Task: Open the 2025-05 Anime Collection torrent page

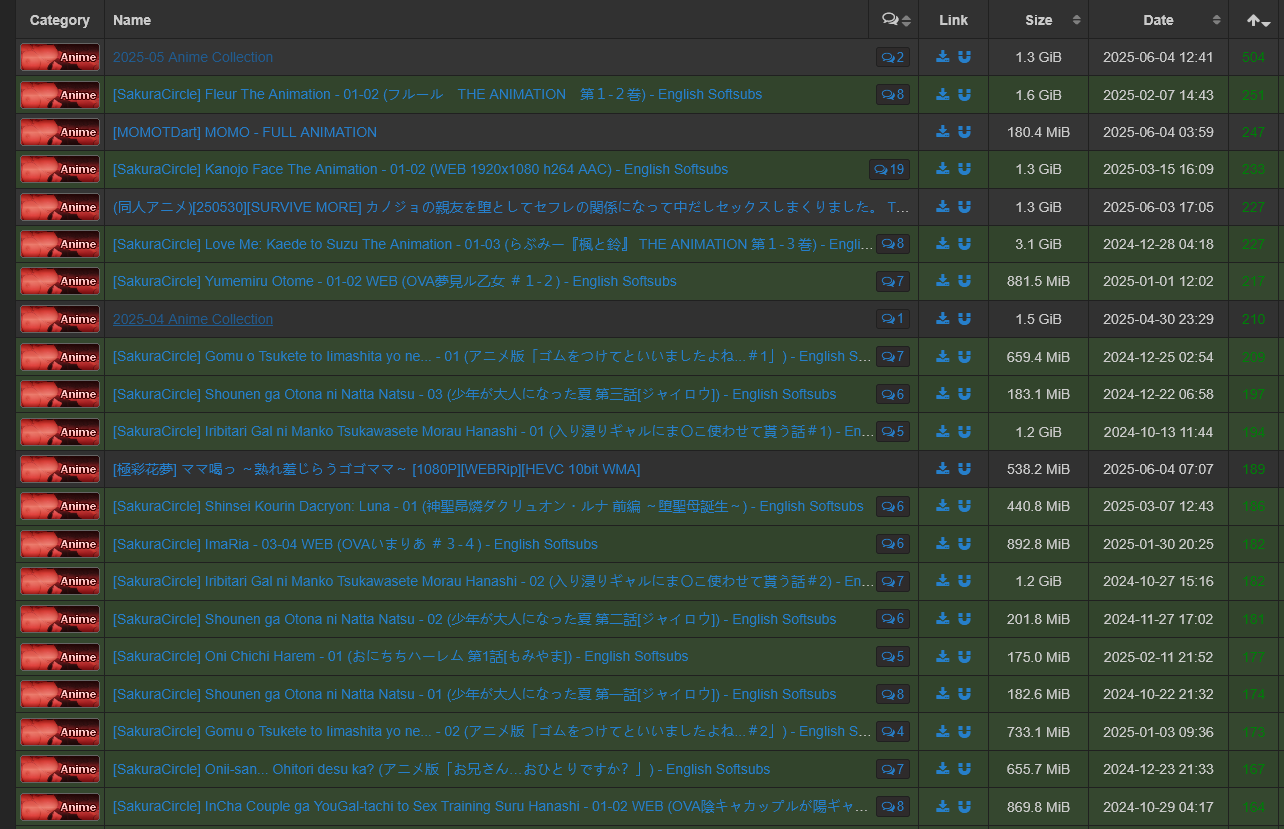Action: coord(193,57)
